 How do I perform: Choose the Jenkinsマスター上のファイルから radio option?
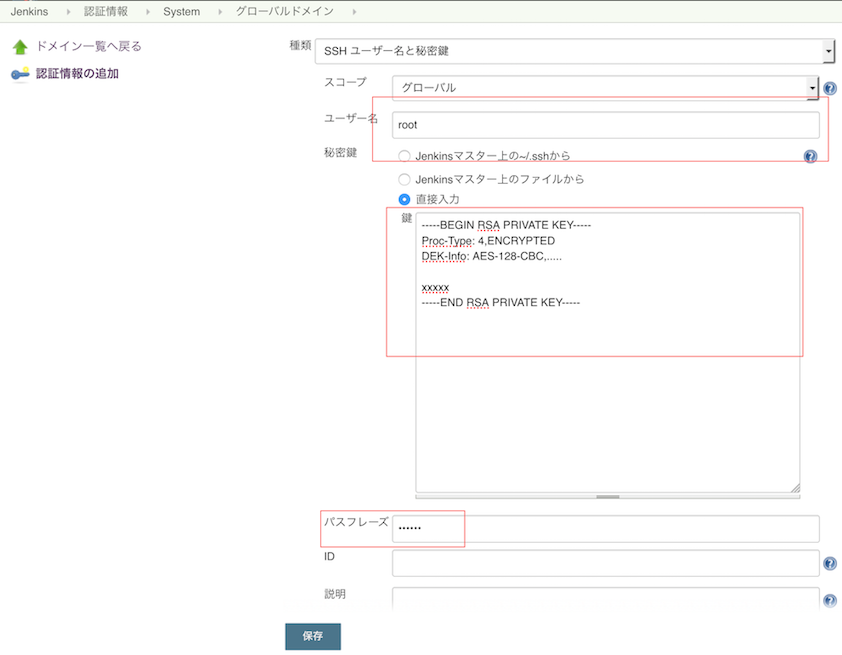(404, 179)
